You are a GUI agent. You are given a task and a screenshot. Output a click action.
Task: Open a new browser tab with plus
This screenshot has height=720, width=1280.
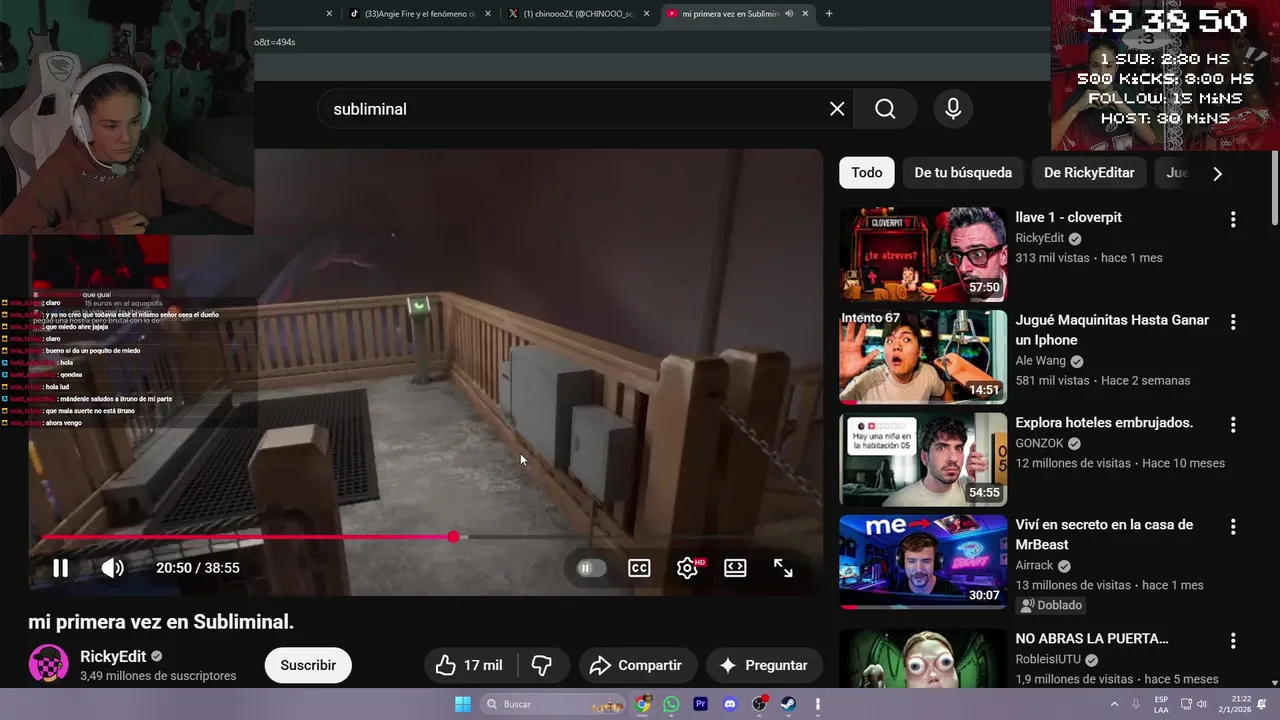tap(829, 14)
